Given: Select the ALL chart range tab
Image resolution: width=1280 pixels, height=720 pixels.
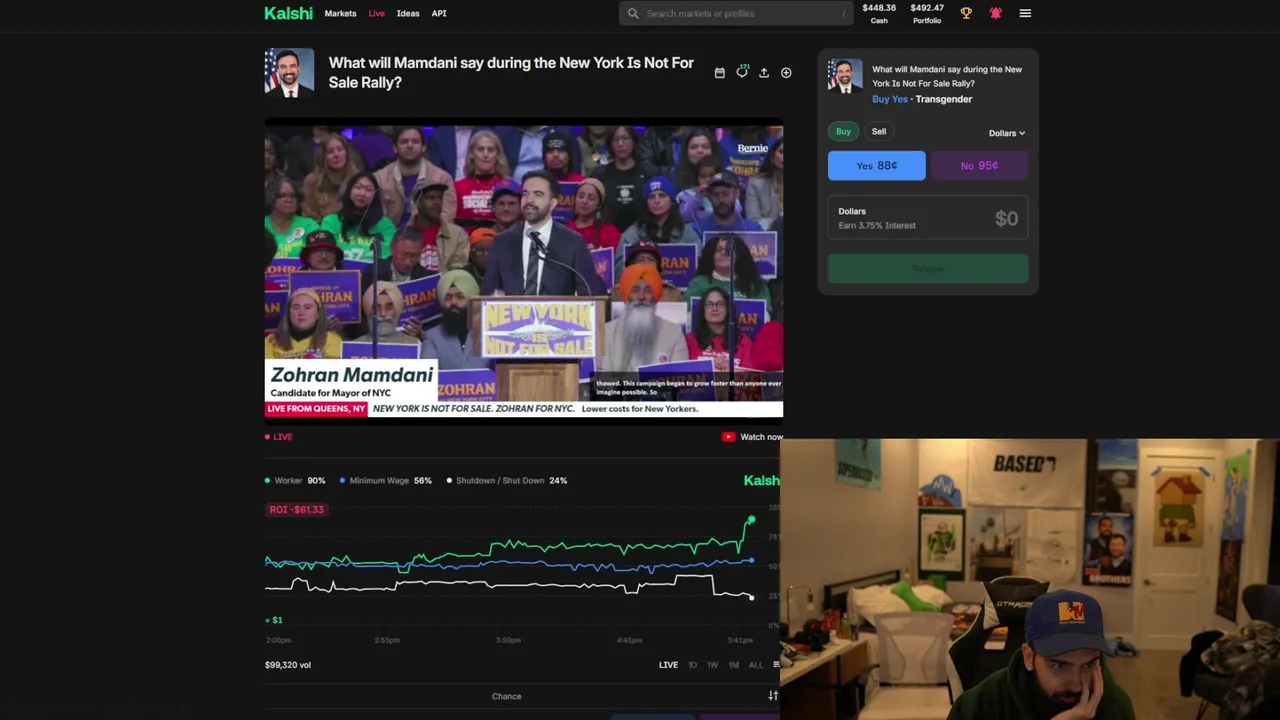Looking at the screenshot, I should 756,665.
